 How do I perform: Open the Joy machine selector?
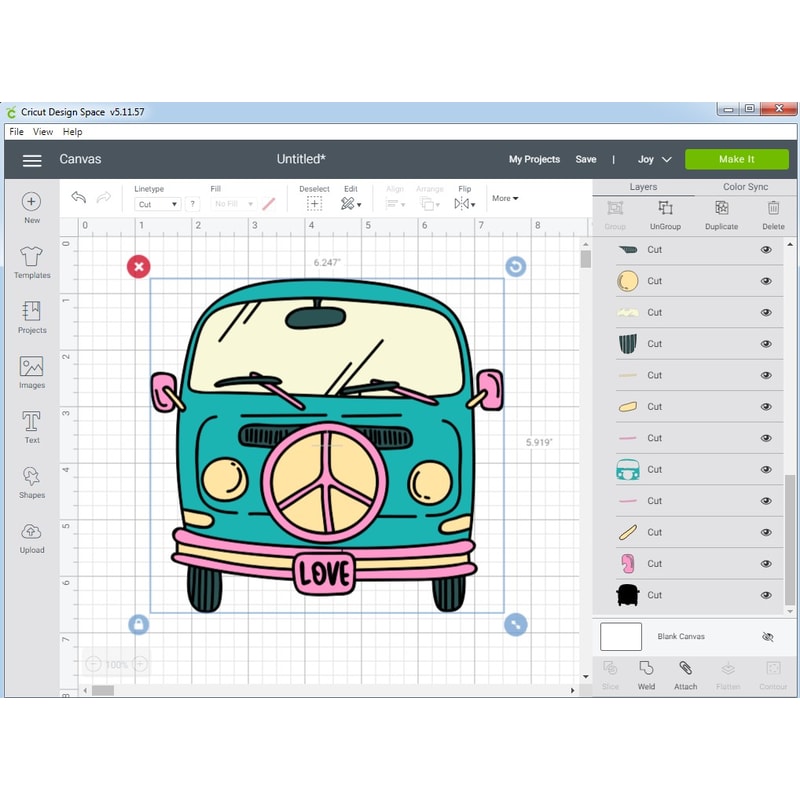pyautogui.click(x=650, y=159)
